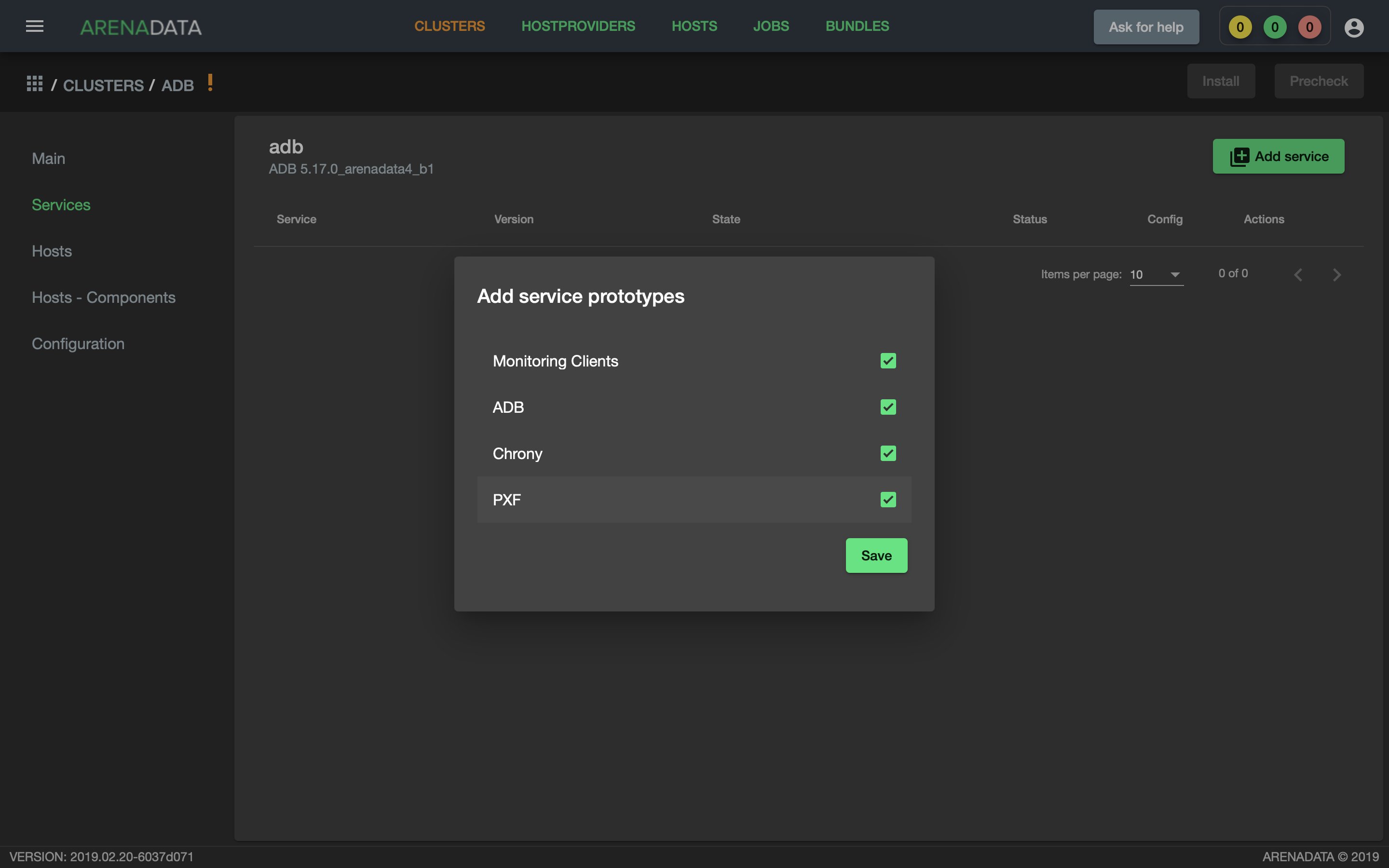This screenshot has width=1389, height=868.
Task: Follow the CLUSTERS breadcrumb link
Action: pyautogui.click(x=103, y=85)
